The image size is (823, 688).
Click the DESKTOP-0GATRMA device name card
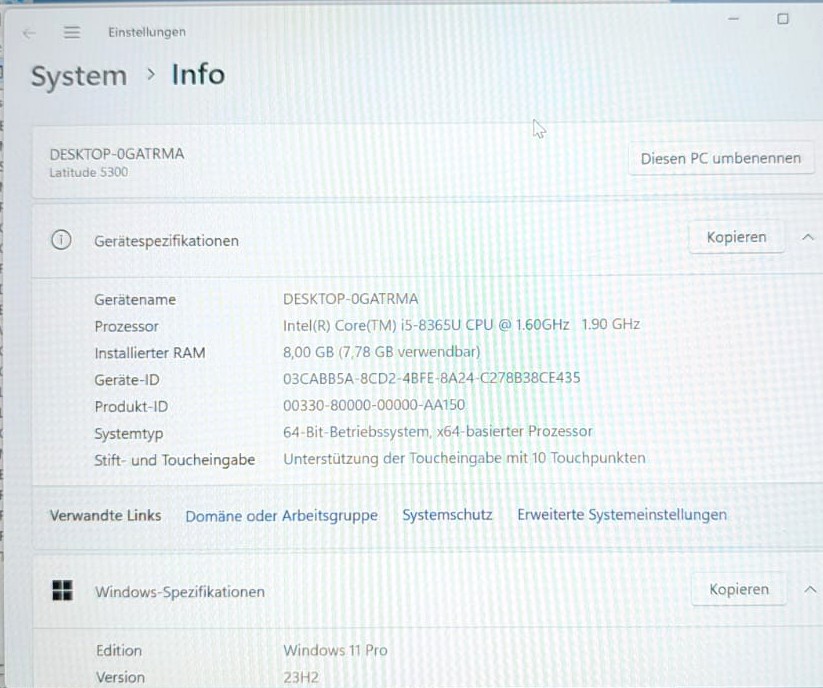(425, 162)
